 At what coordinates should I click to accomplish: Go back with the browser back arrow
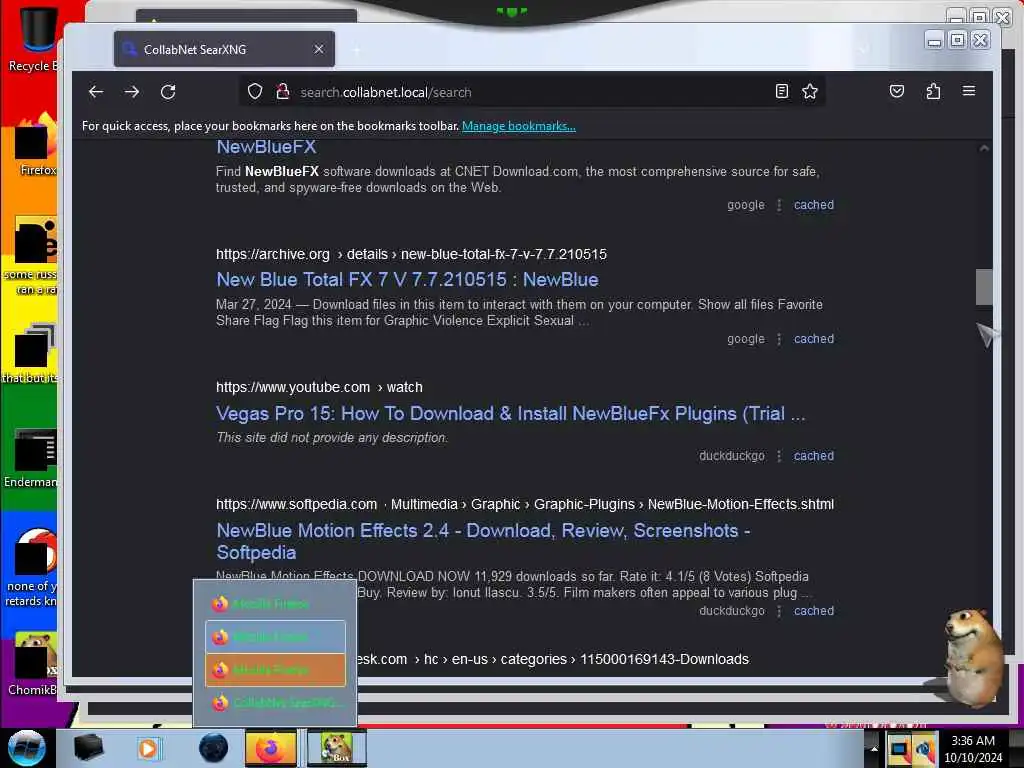pyautogui.click(x=96, y=92)
